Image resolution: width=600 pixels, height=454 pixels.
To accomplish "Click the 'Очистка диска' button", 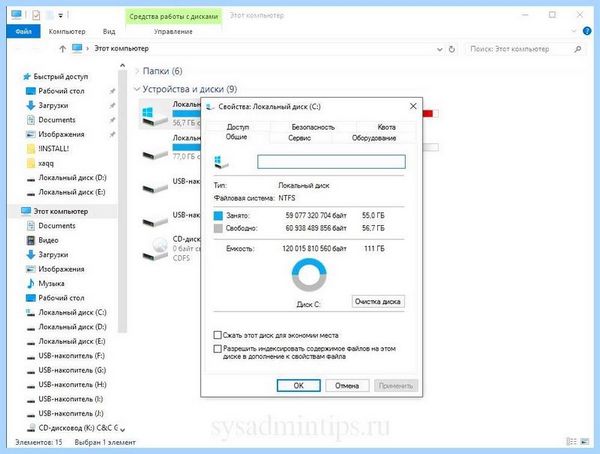I will click(x=378, y=301).
